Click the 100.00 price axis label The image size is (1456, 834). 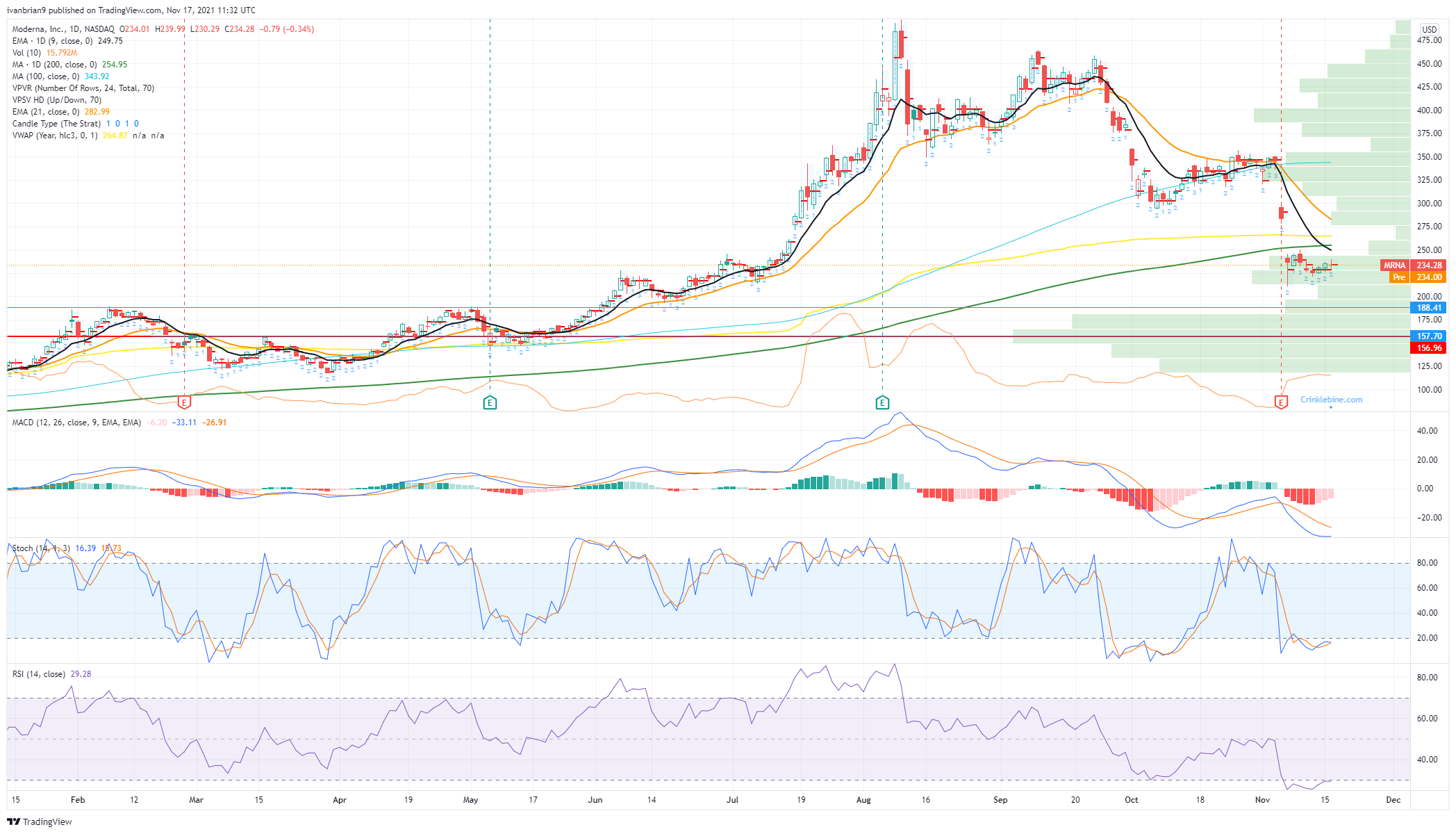point(1429,390)
